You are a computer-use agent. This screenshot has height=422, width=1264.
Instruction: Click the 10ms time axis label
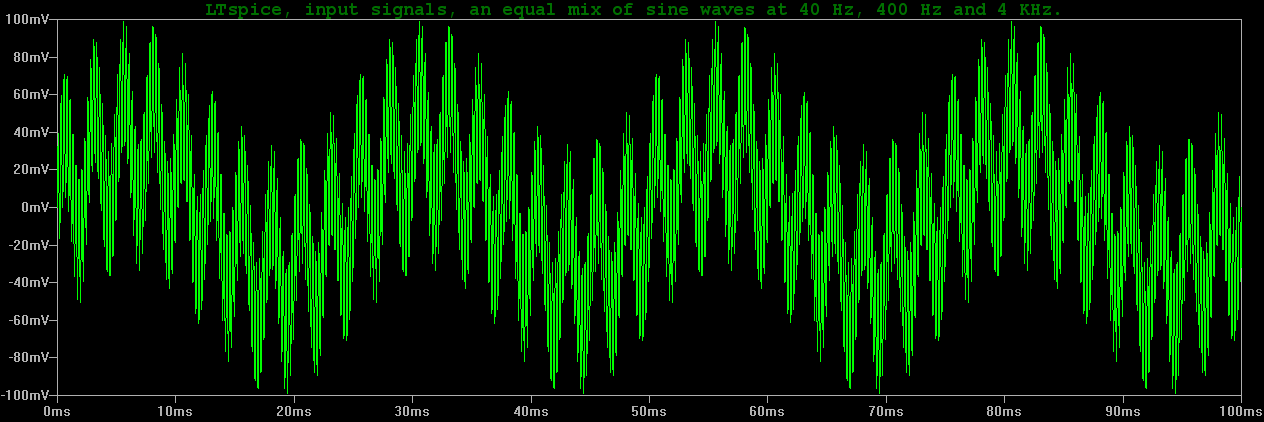[x=175, y=411]
